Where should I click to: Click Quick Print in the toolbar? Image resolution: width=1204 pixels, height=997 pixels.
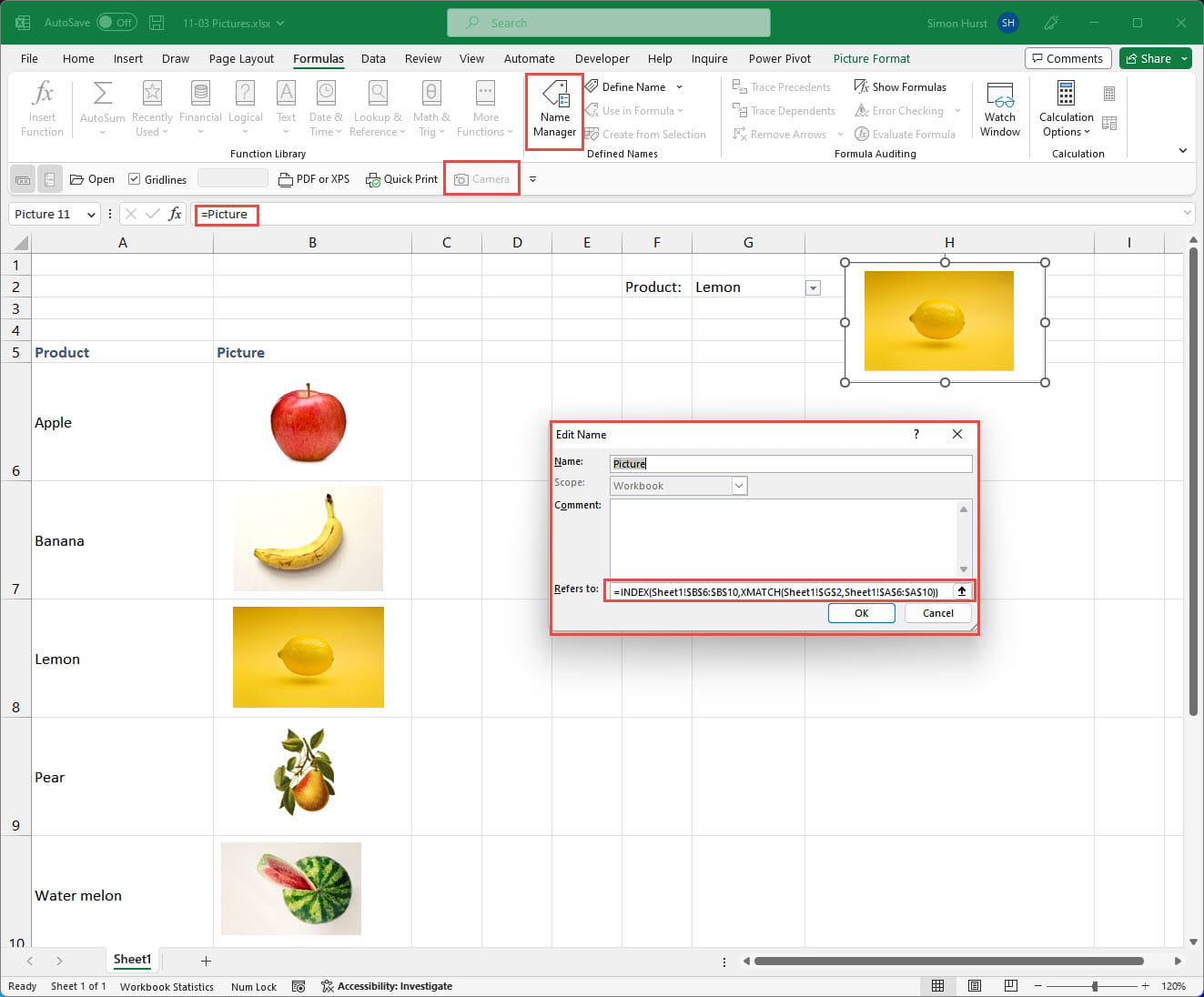401,179
